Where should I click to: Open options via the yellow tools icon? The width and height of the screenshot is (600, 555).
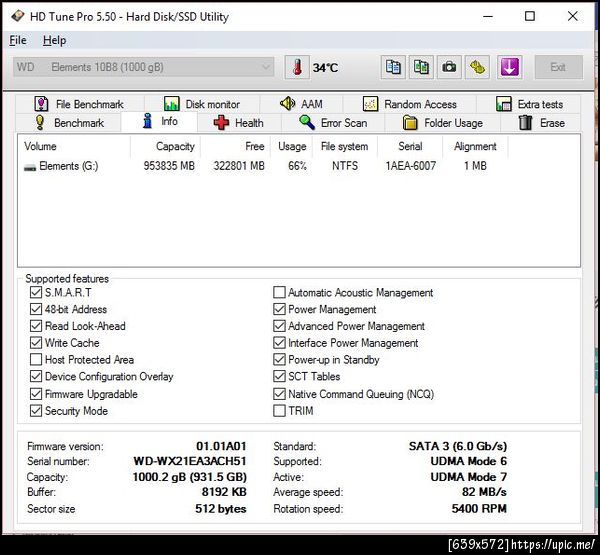tap(477, 67)
